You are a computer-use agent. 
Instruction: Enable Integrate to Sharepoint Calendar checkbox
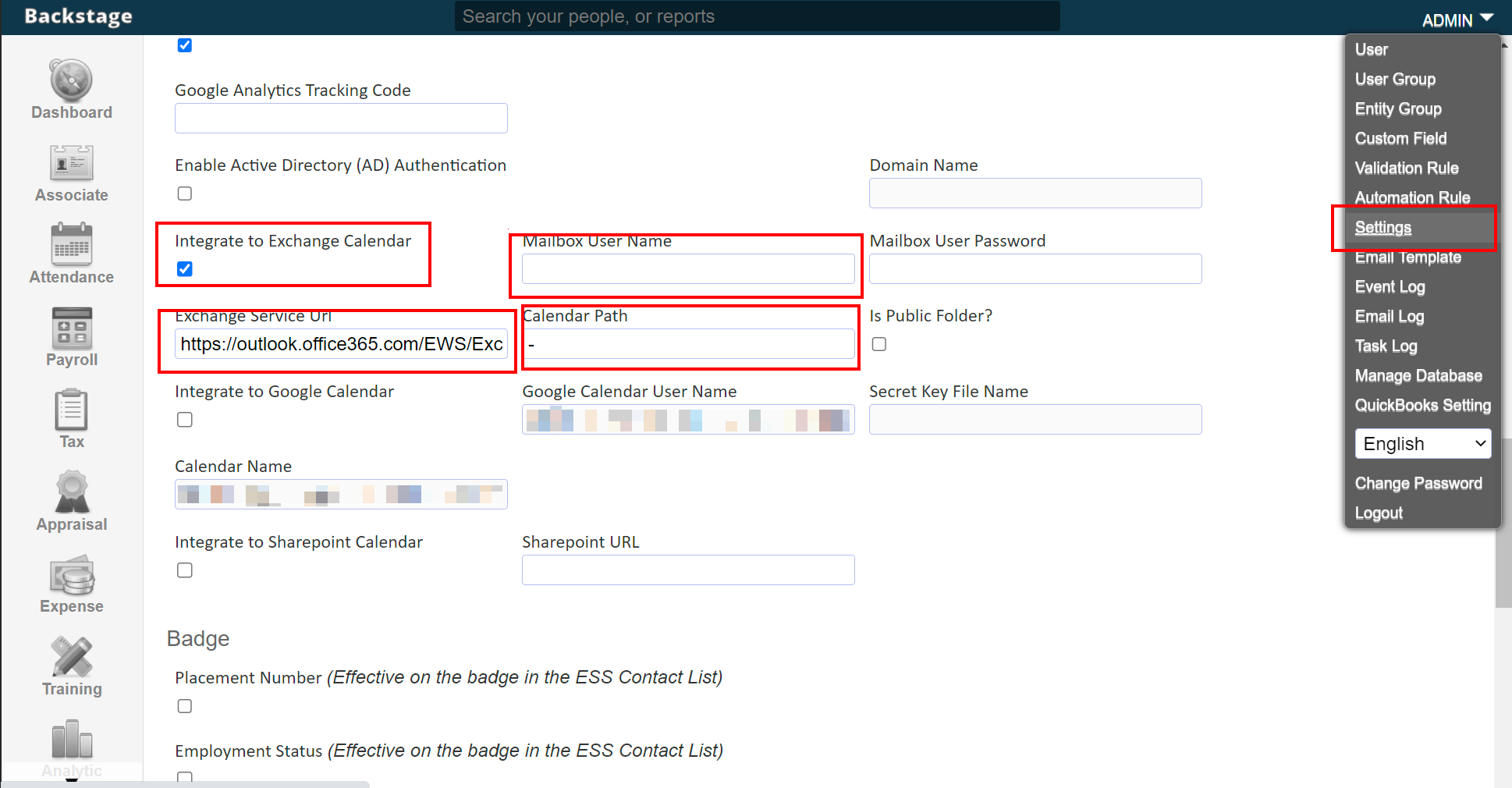(x=185, y=570)
